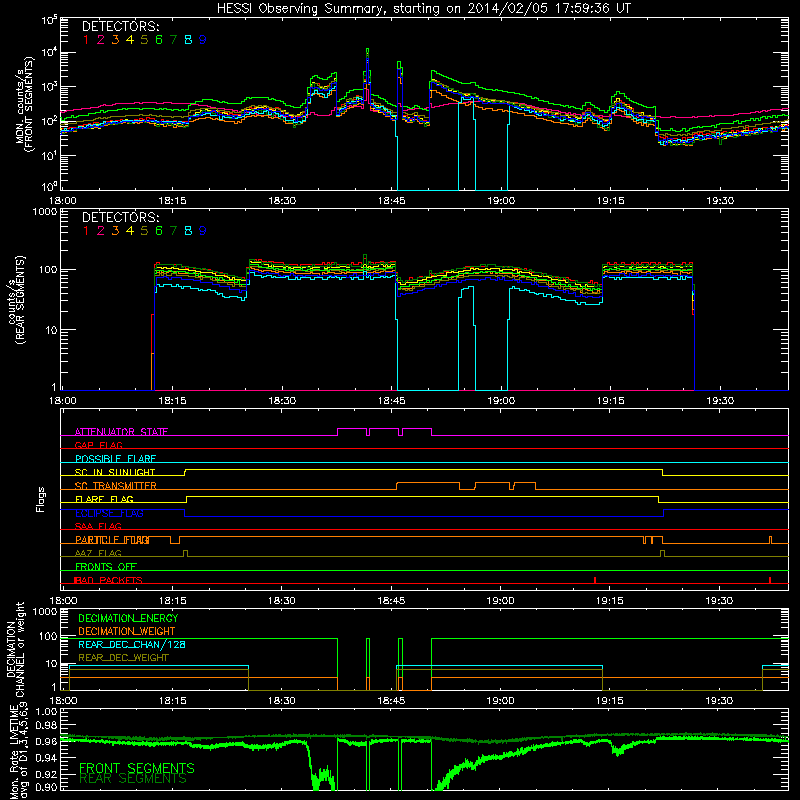Viewport: 800px width, 800px height.
Task: Click the 19:00 tick under the front segments plot
Action: pyautogui.click(x=501, y=201)
